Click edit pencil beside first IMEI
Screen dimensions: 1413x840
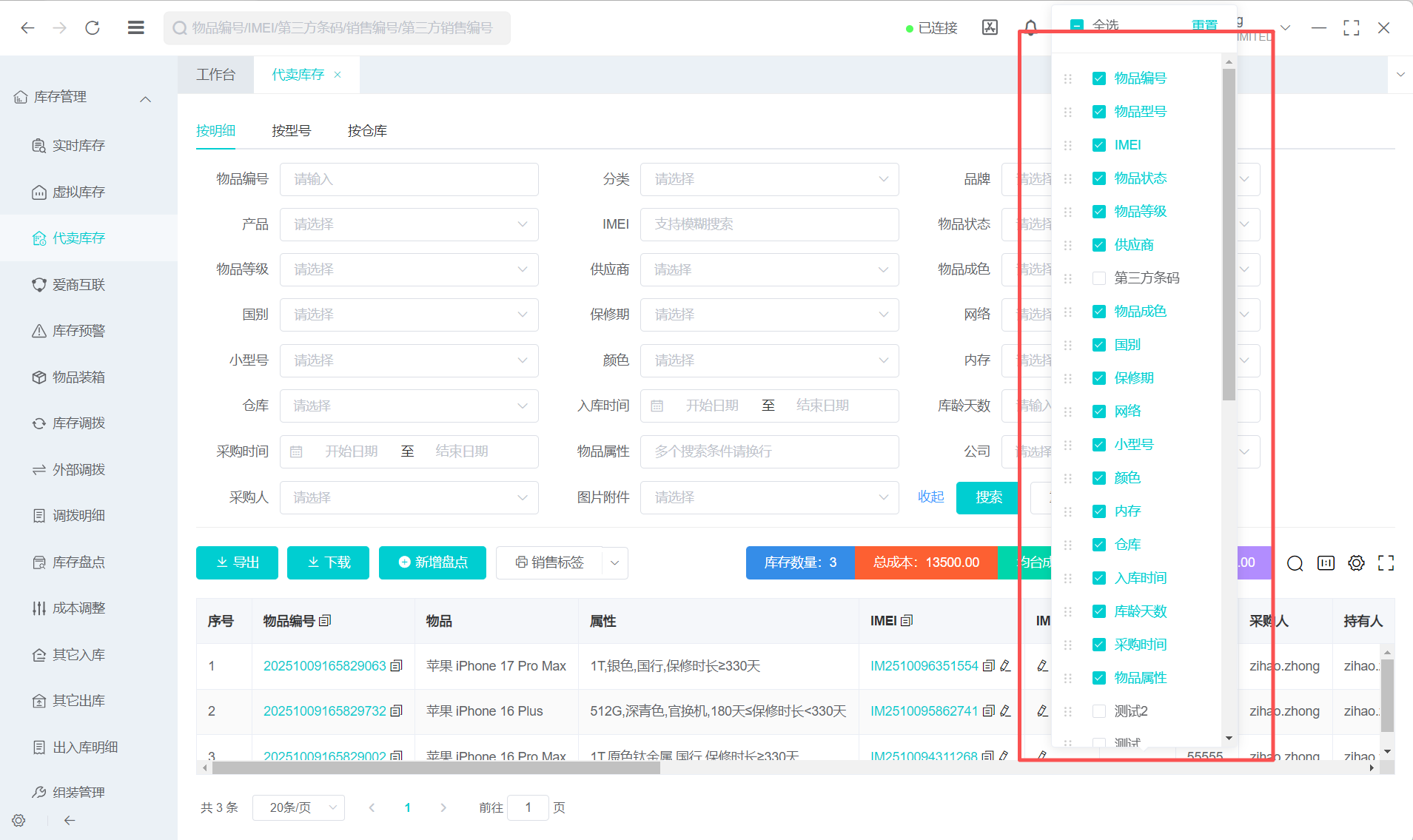[1005, 666]
